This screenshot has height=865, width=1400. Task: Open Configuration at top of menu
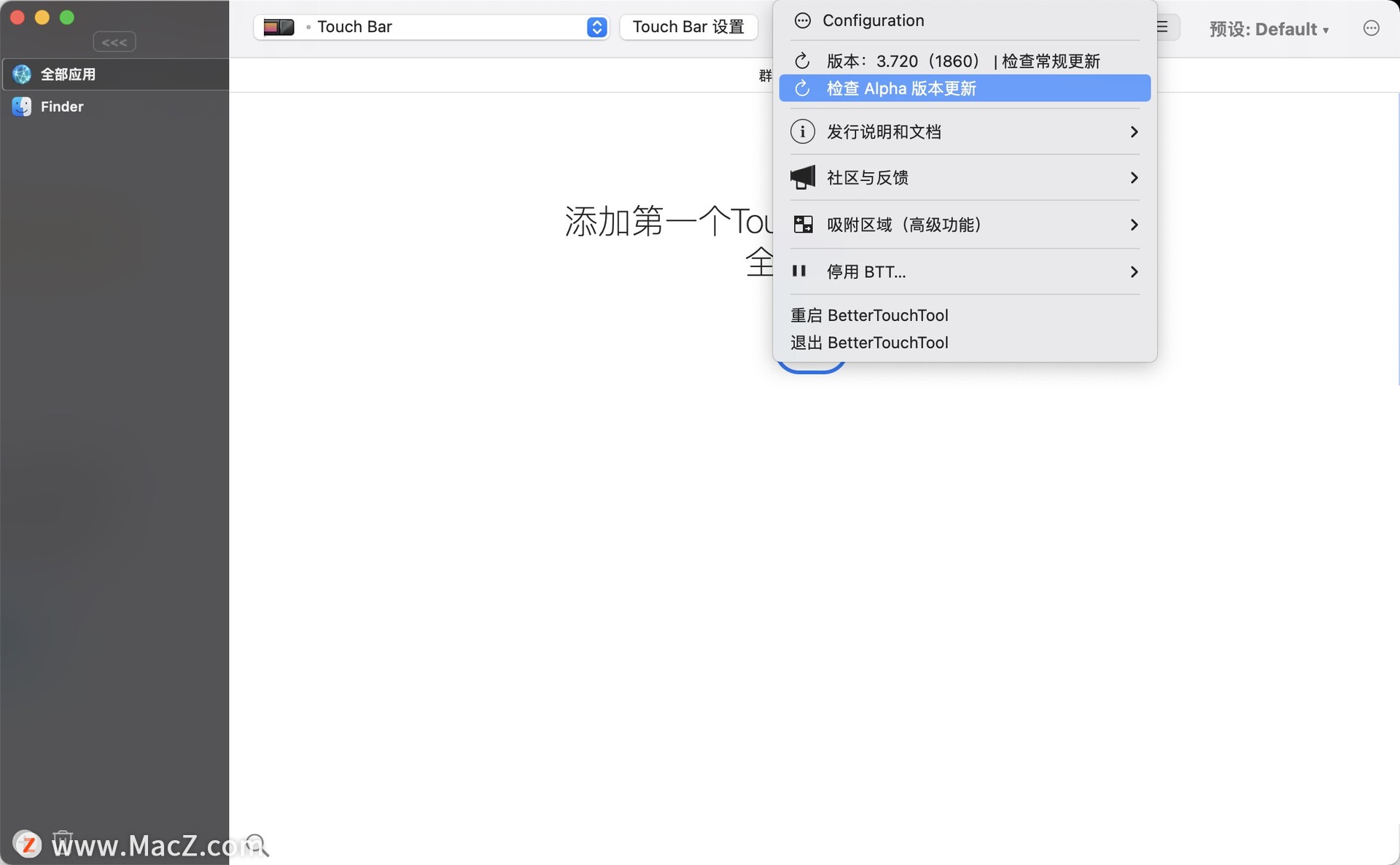coord(873,20)
